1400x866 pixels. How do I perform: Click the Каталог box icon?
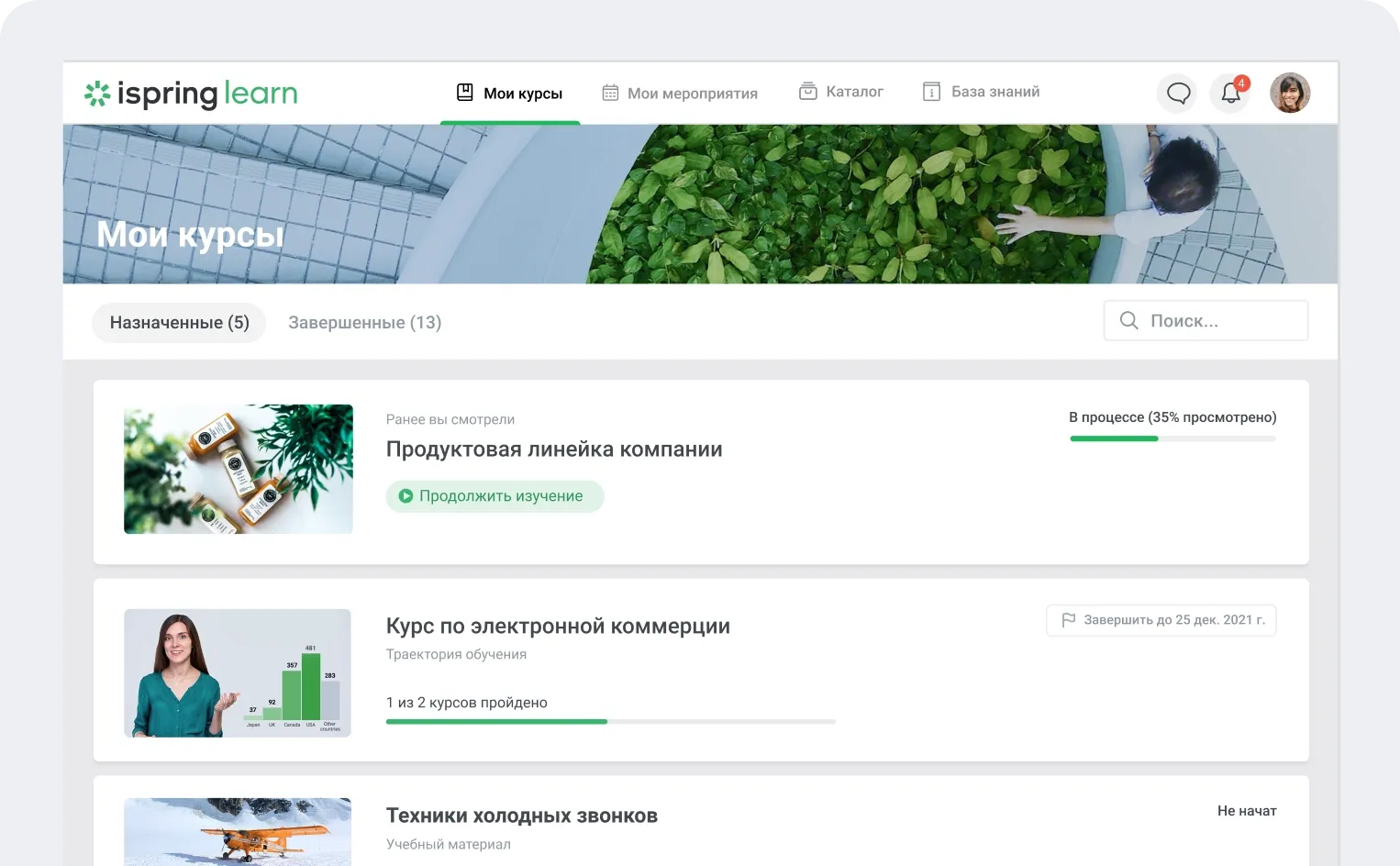[807, 92]
